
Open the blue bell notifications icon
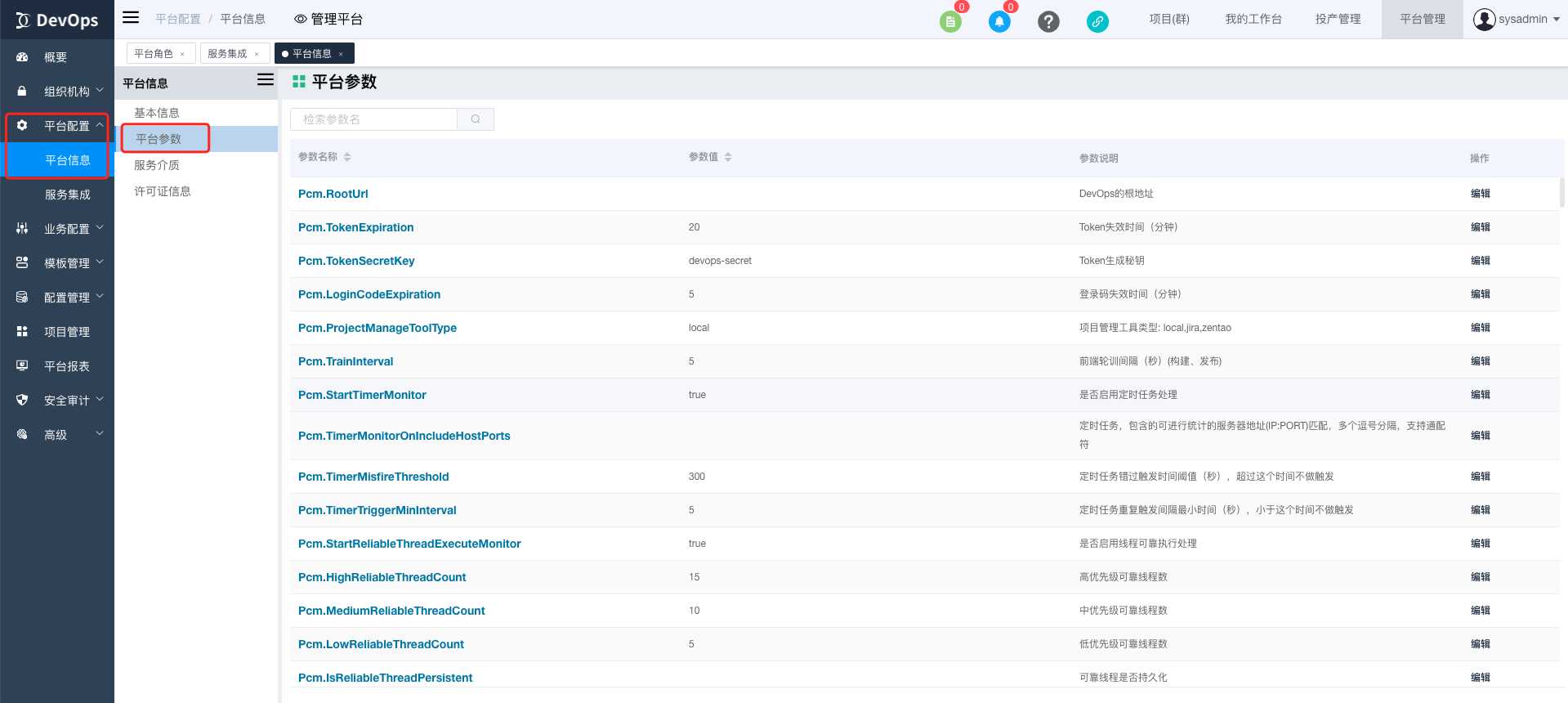point(999,22)
